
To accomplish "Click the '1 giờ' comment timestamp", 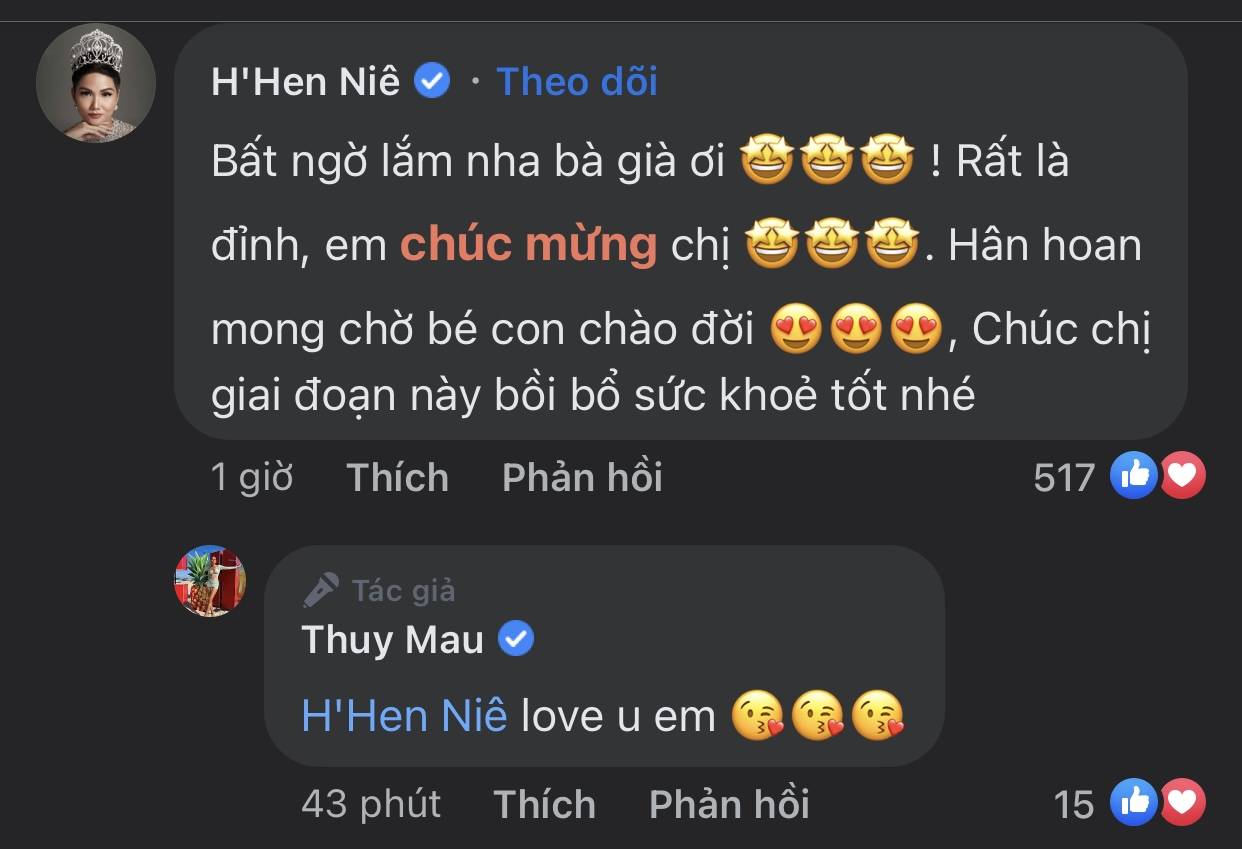I will click(252, 478).
